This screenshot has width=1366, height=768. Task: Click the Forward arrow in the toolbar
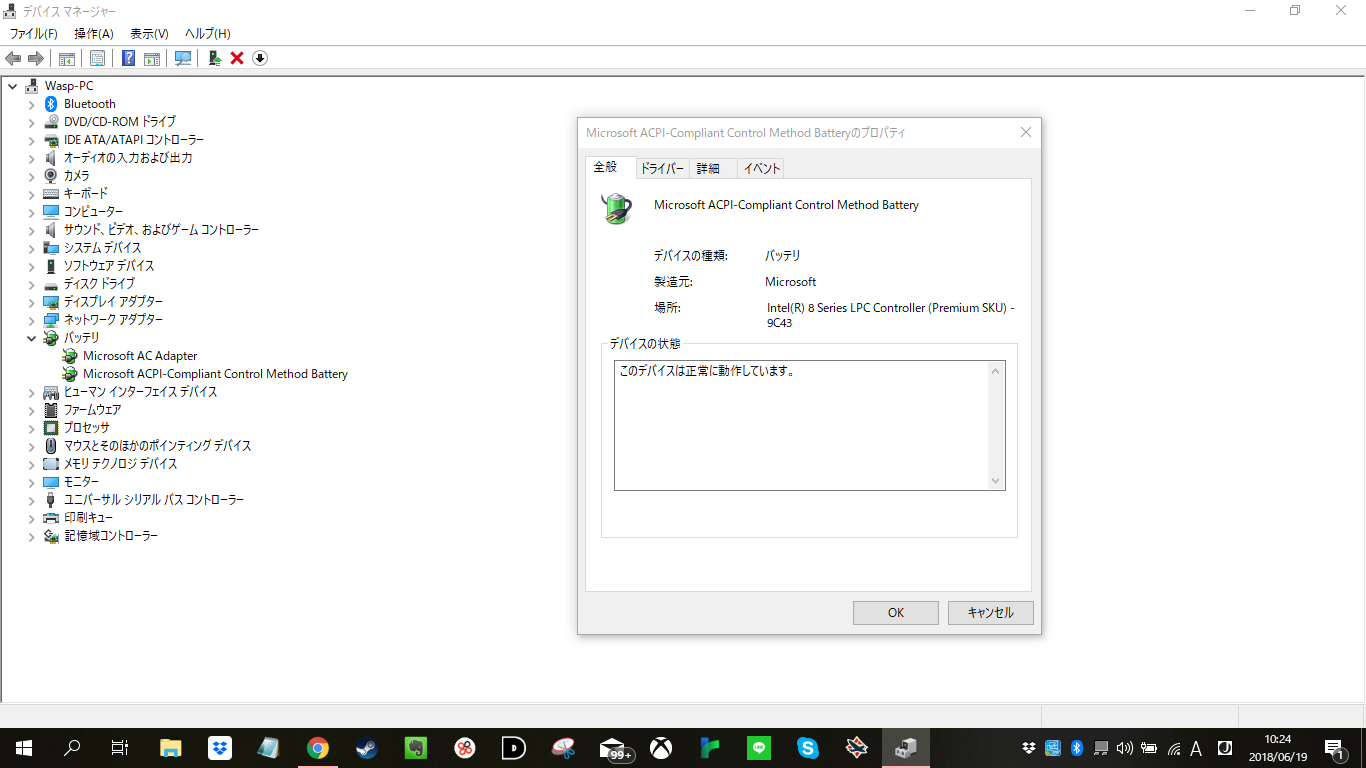pos(36,58)
